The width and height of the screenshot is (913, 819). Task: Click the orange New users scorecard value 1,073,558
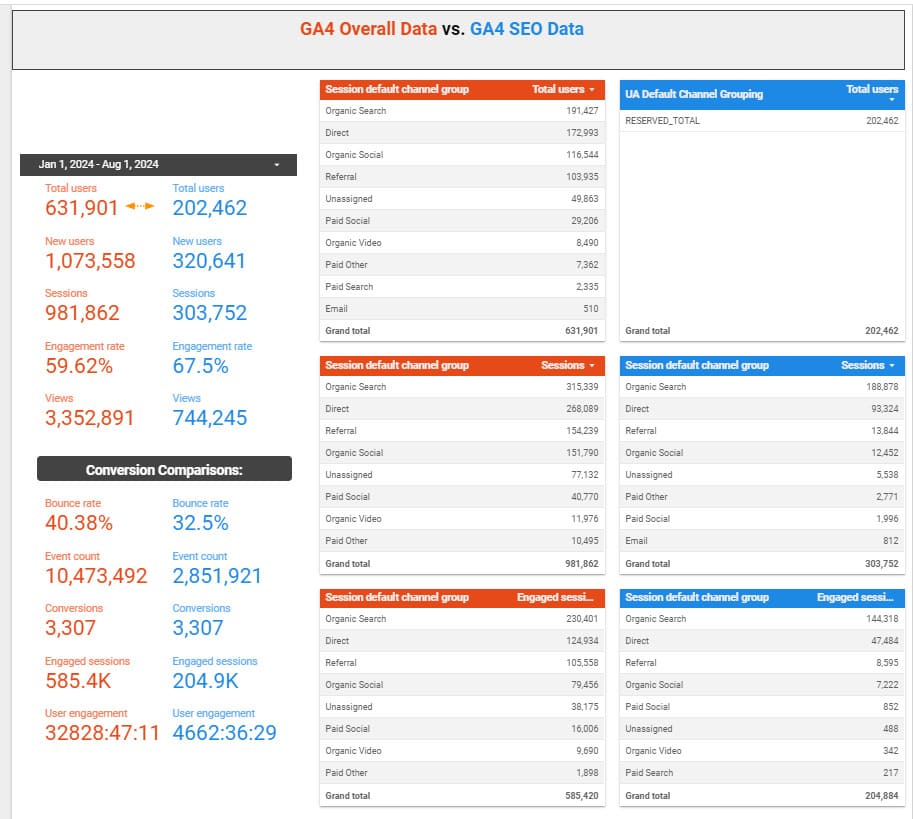90,261
